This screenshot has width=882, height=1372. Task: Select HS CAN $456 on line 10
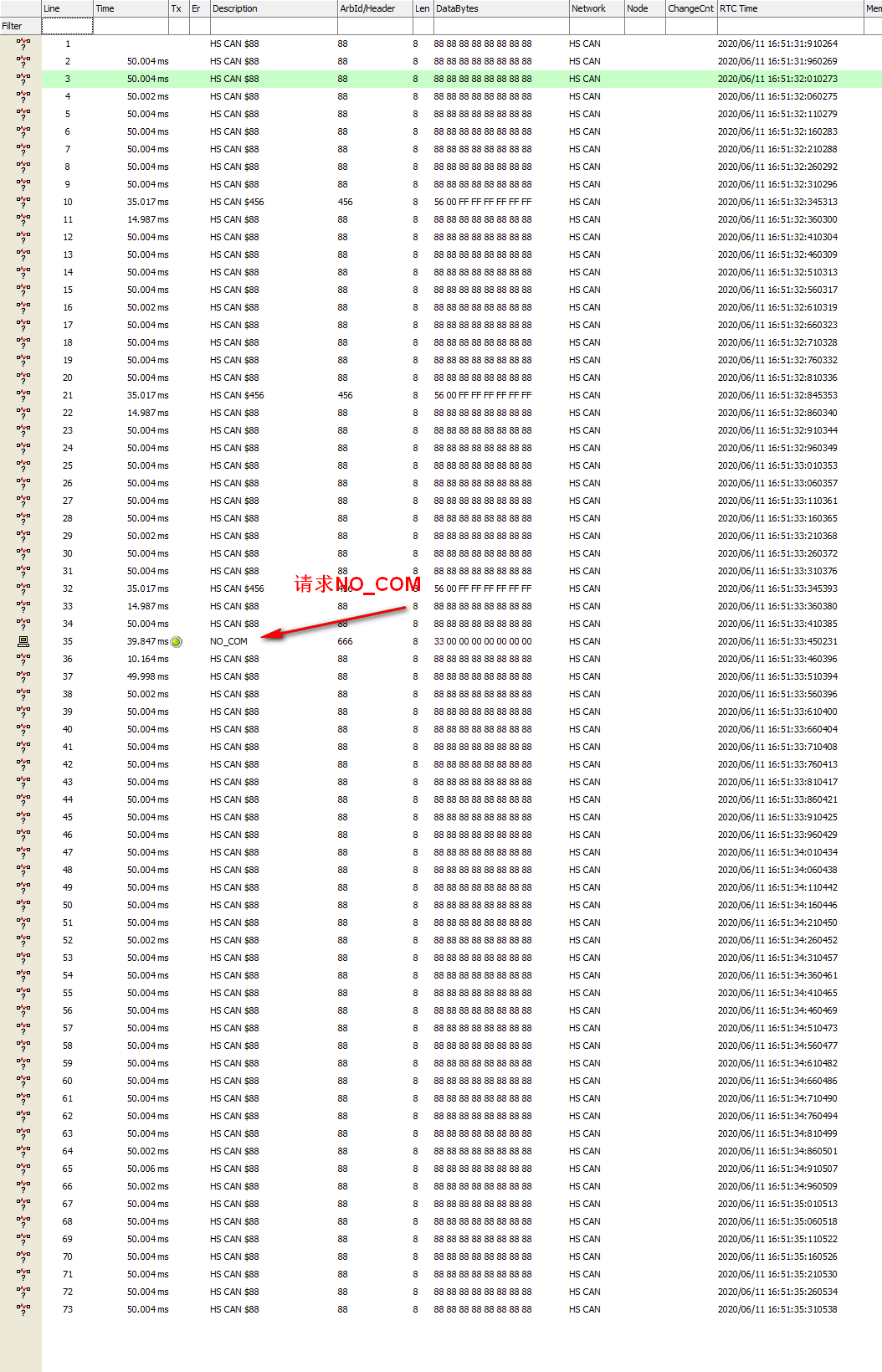[x=237, y=202]
